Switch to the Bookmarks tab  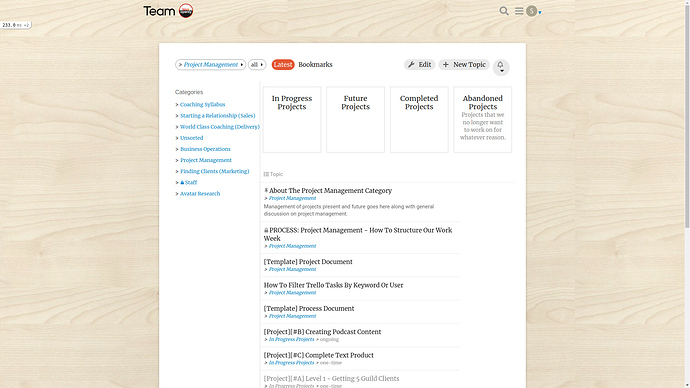click(x=315, y=65)
